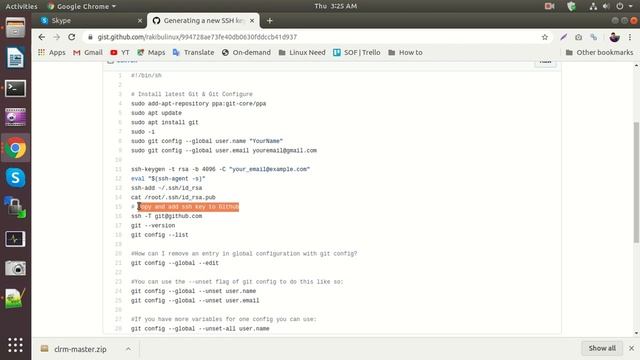The width and height of the screenshot is (640, 360).
Task: Click the 'cat /root/.ssh/id_rsa.pub' line
Action: click(x=173, y=197)
